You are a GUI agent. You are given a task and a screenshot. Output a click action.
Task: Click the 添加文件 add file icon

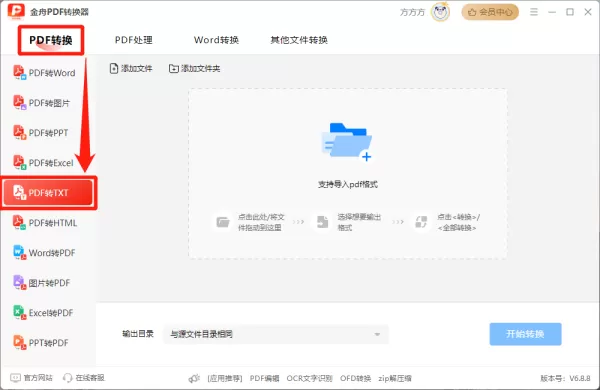coord(114,69)
